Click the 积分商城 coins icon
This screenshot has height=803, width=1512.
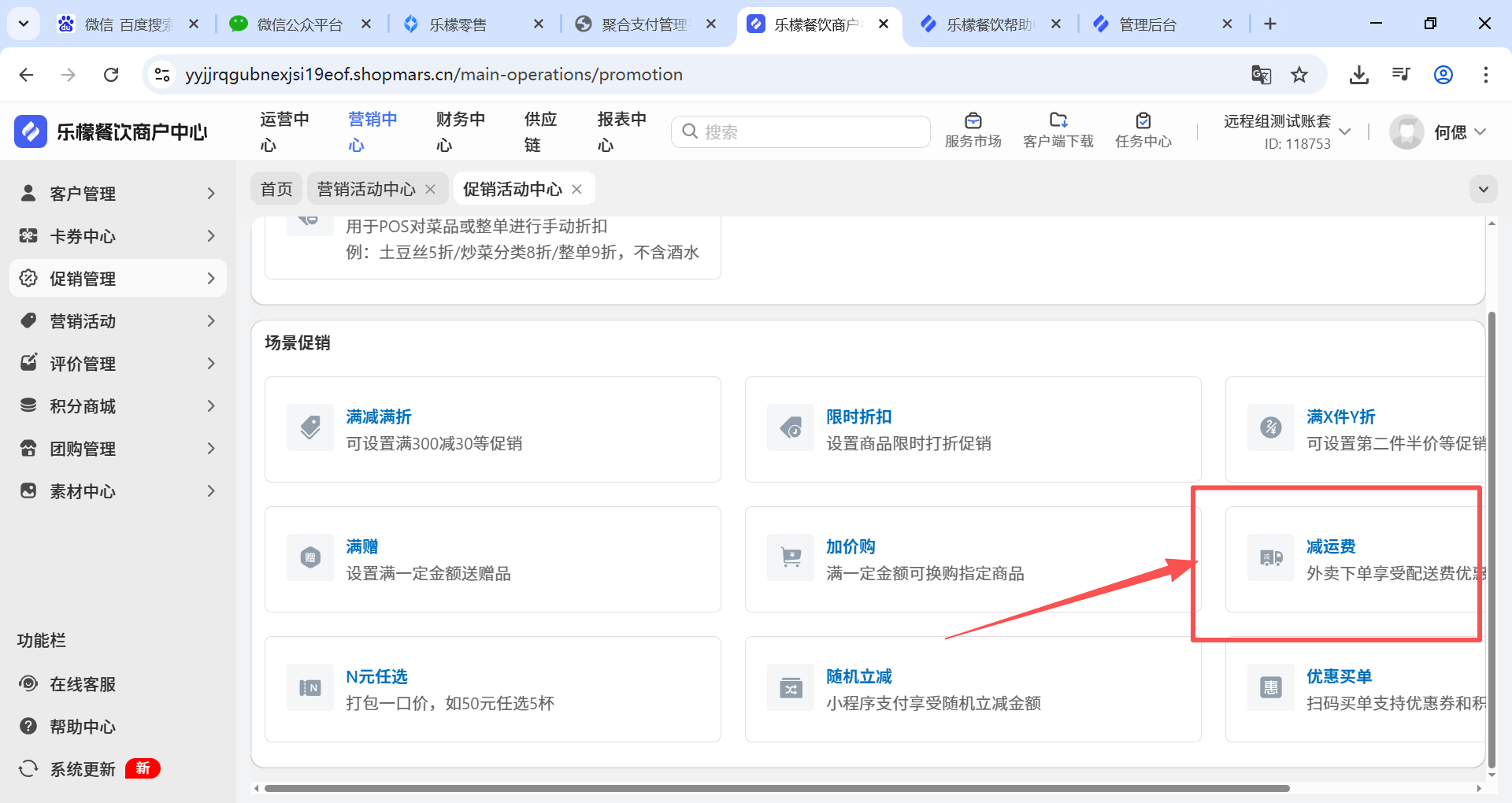click(x=28, y=405)
